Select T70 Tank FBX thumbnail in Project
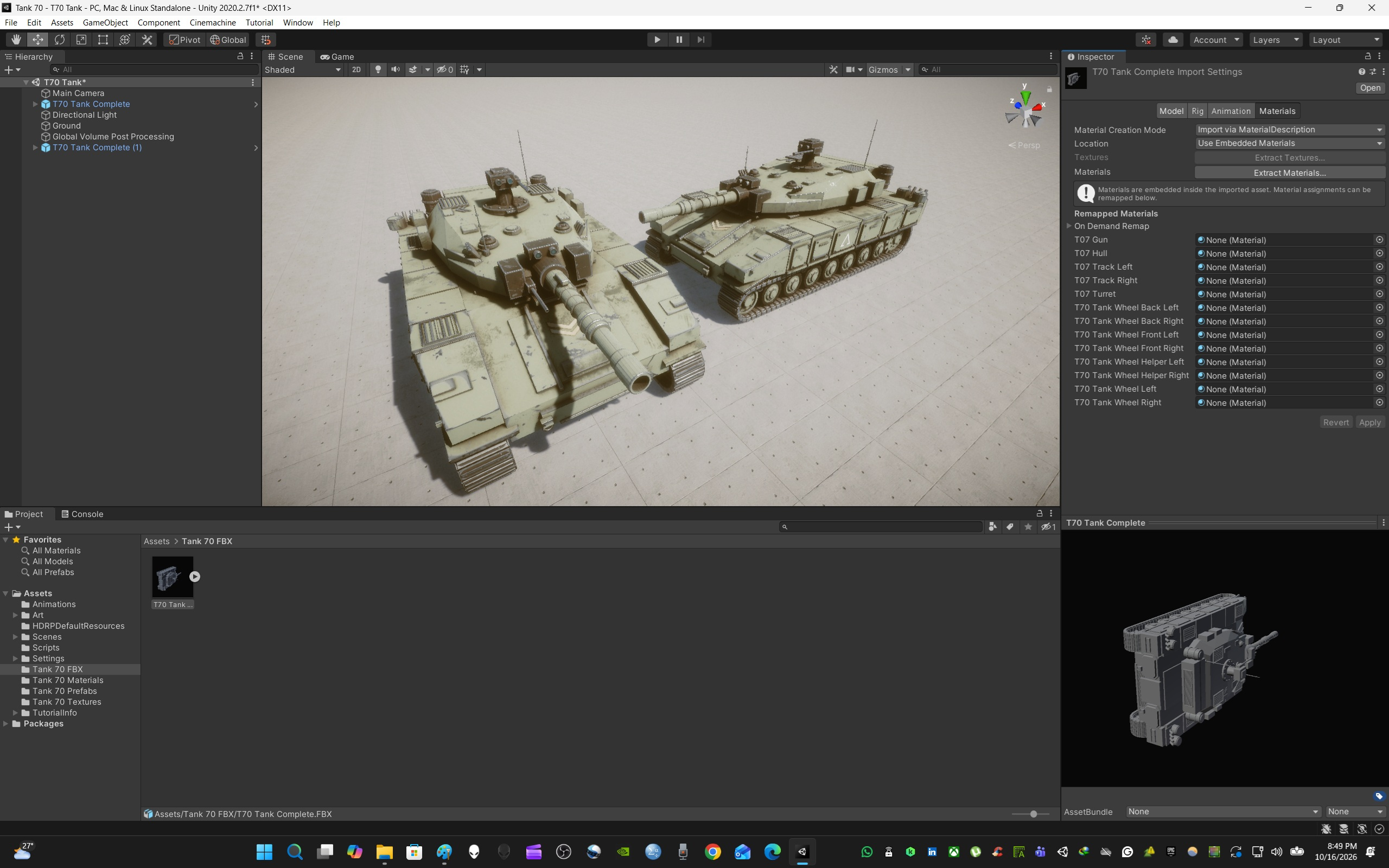The height and width of the screenshot is (868, 1389). tap(172, 577)
